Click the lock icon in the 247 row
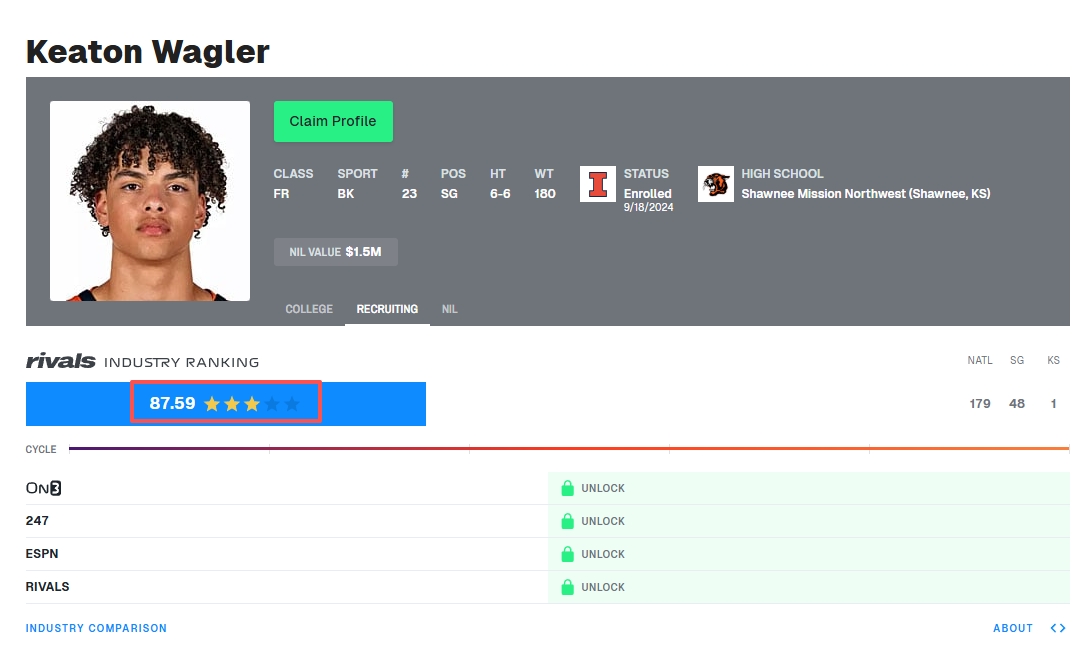The width and height of the screenshot is (1089, 649). tap(567, 521)
